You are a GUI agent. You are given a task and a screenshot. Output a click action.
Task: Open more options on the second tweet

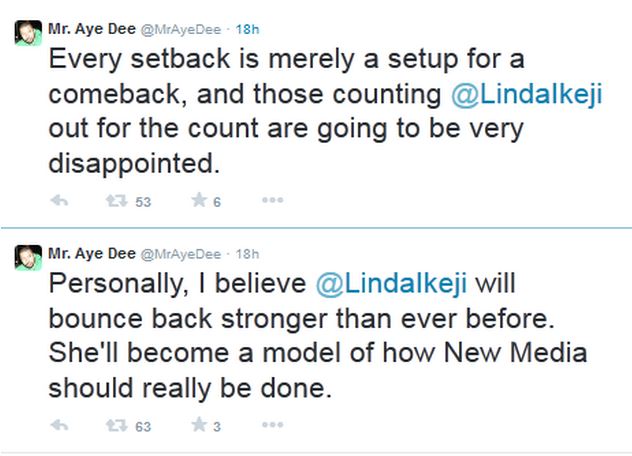coord(272,426)
